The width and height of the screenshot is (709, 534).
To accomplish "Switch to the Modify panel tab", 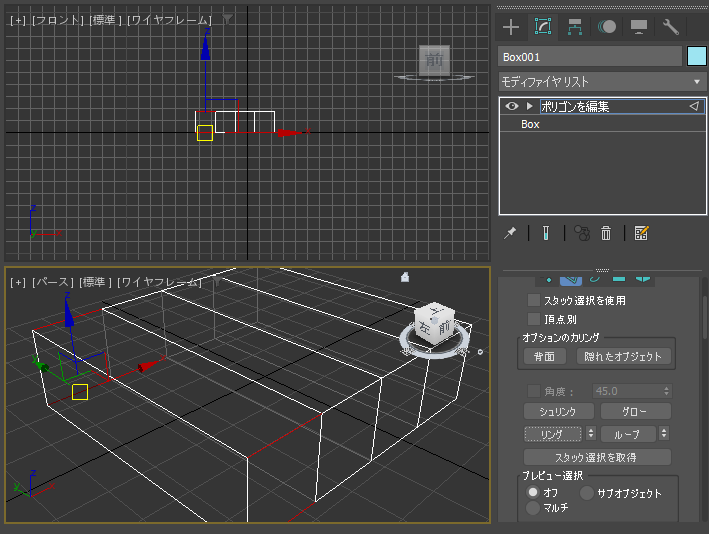I will [543, 27].
